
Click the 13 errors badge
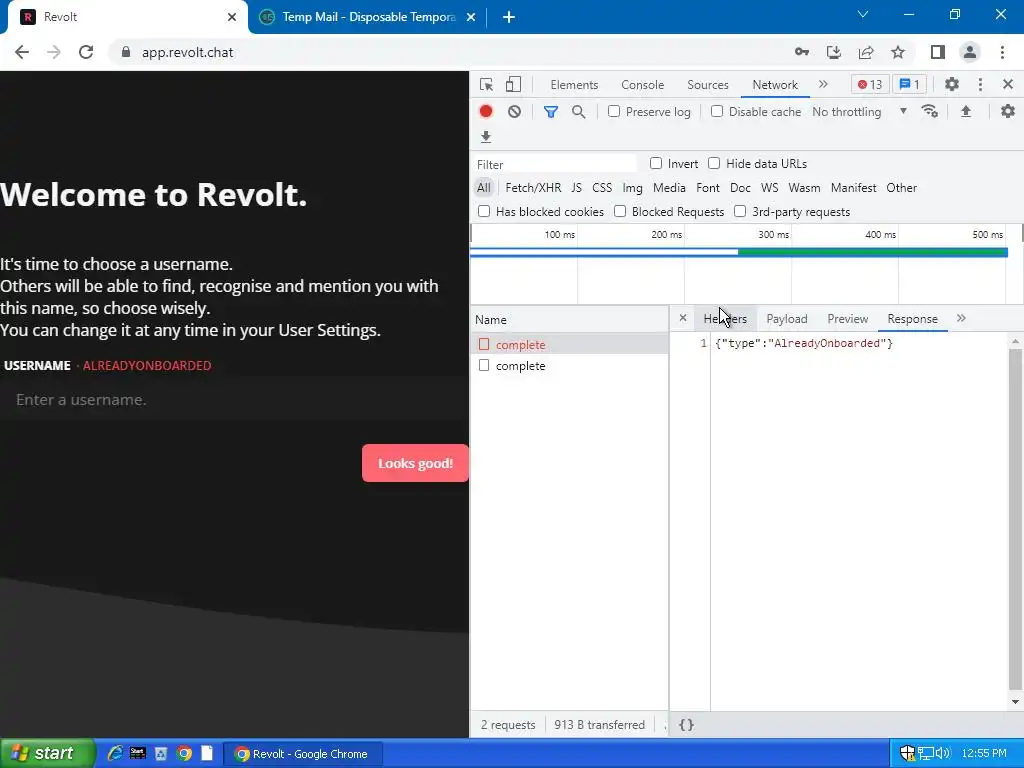pos(870,84)
